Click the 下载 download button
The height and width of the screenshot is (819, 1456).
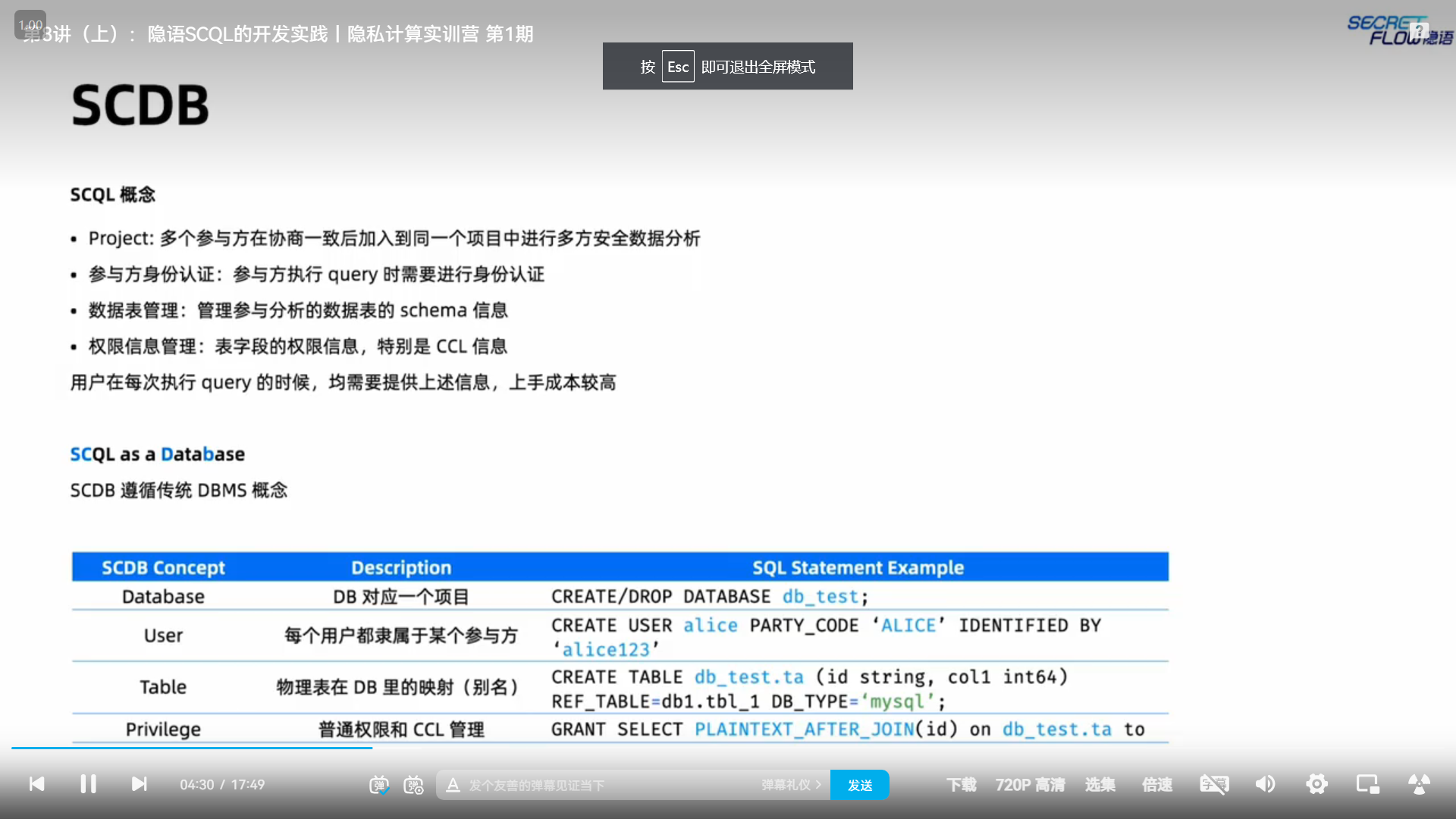point(961,785)
